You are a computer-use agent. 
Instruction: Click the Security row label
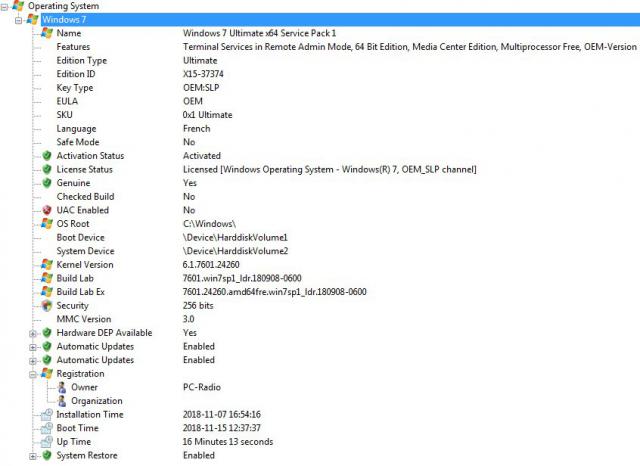72,305
